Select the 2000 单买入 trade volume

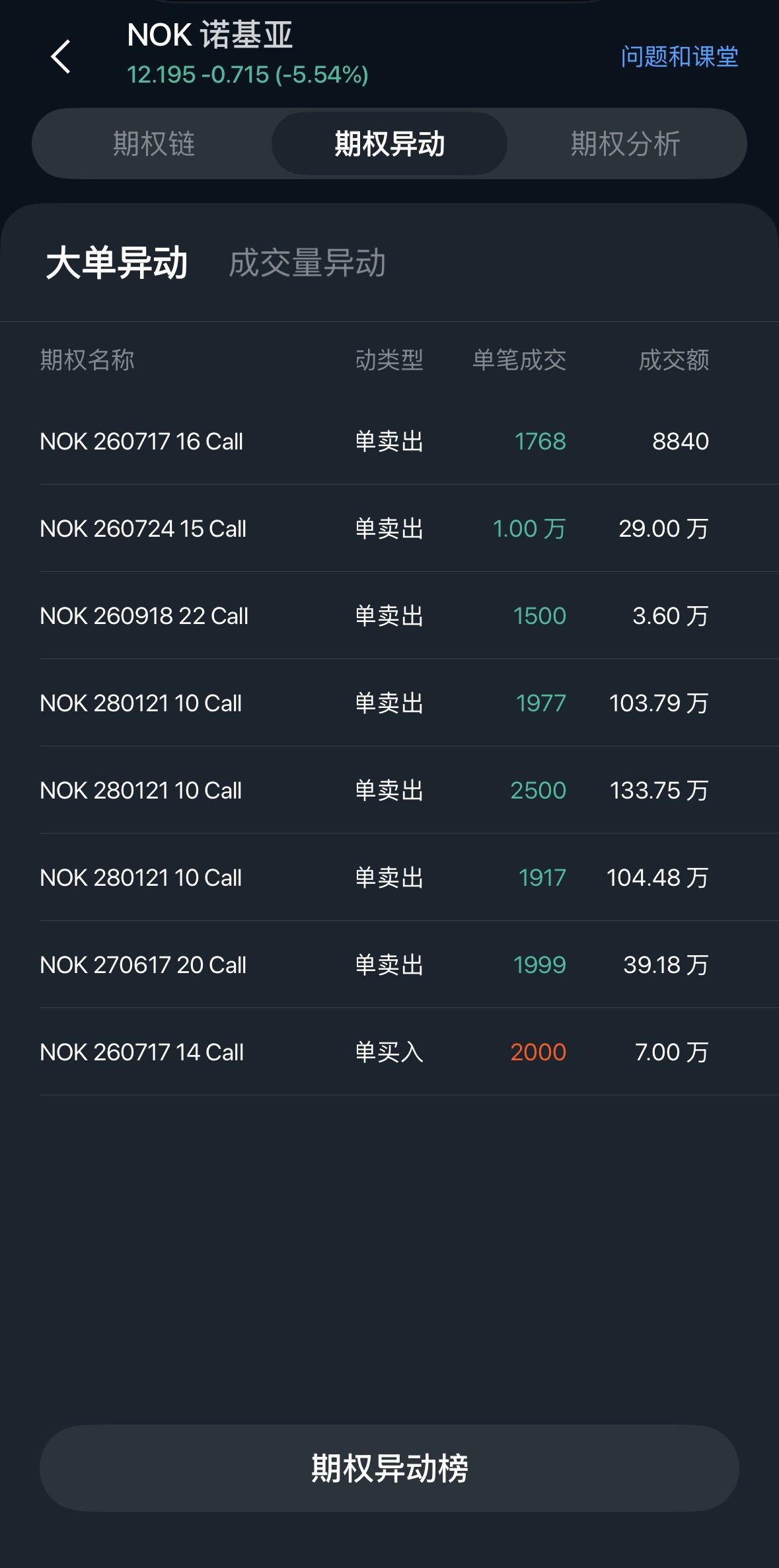pos(538,1052)
